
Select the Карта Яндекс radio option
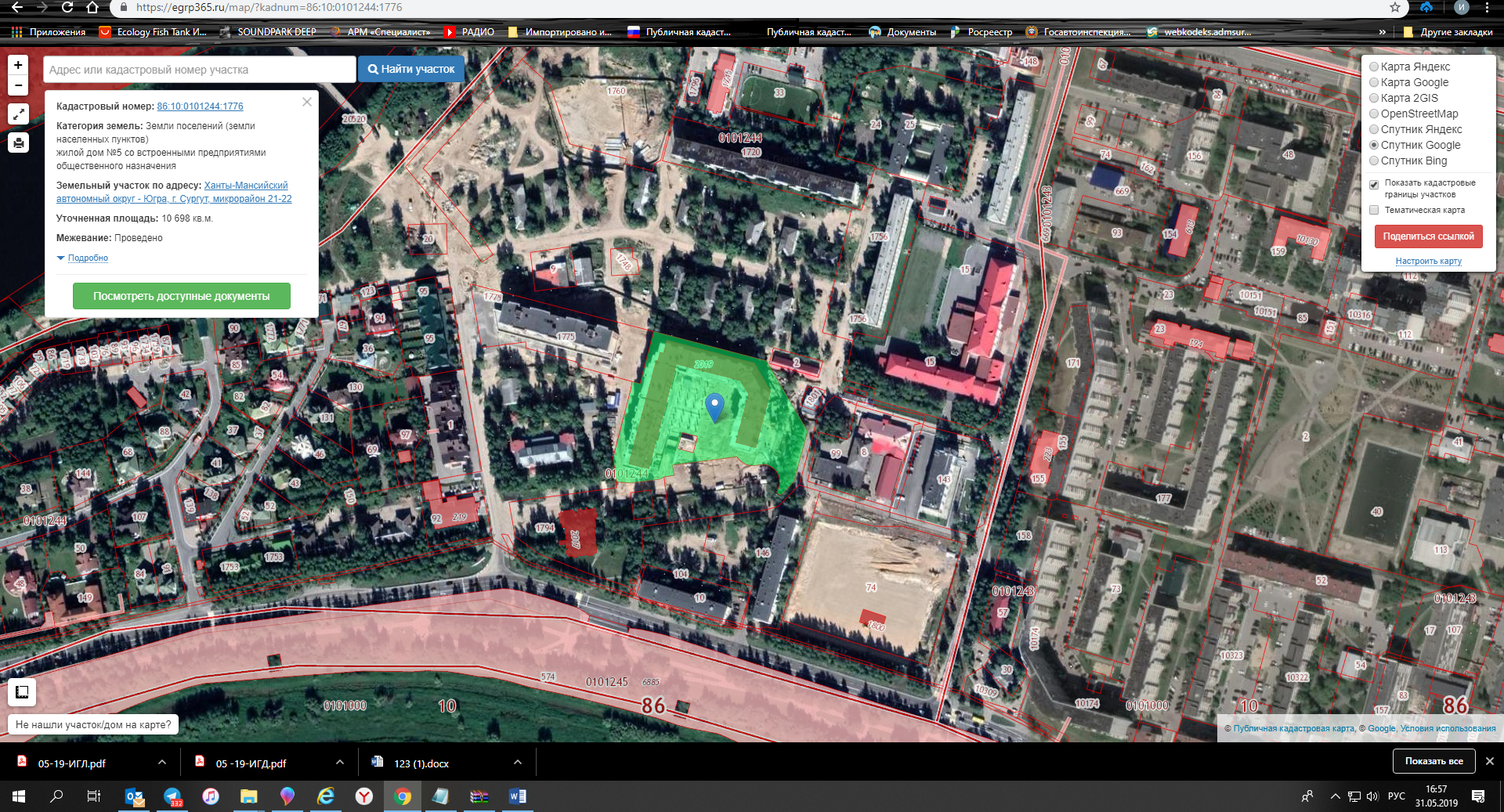coord(1374,67)
